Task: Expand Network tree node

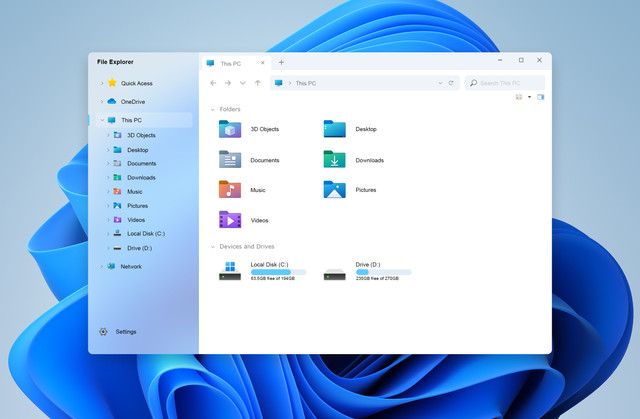Action: pos(102,266)
